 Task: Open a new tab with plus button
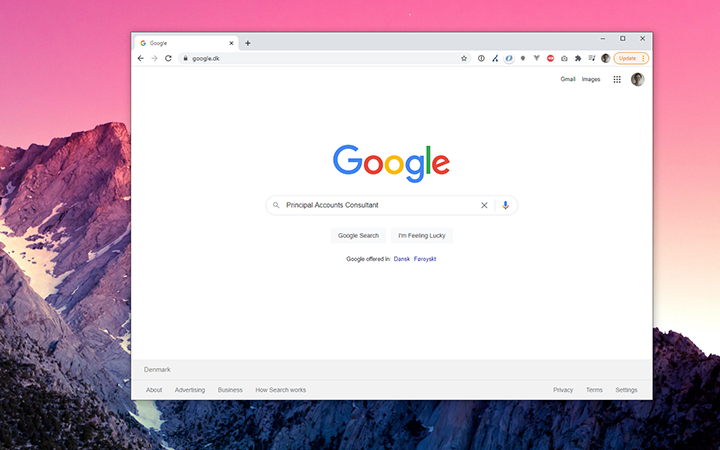click(x=248, y=43)
